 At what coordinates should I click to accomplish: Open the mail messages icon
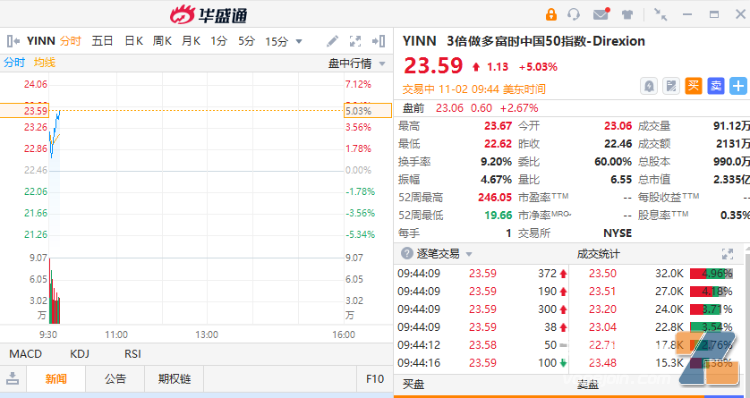pos(601,14)
